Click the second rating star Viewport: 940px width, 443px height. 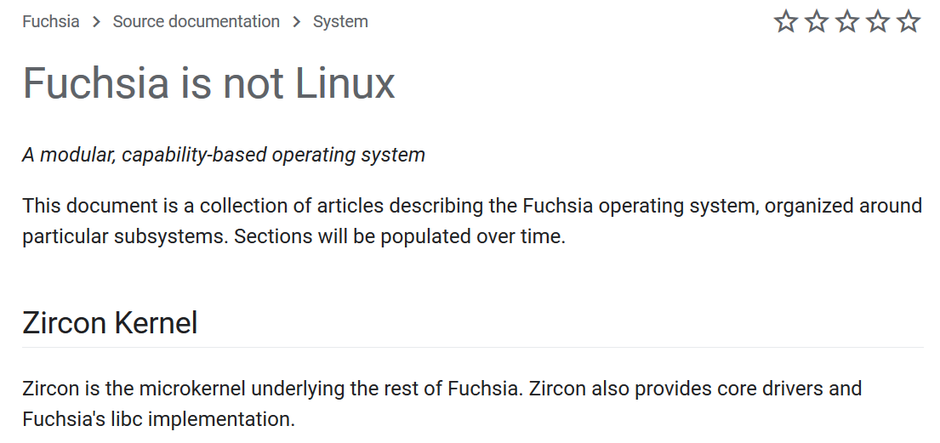click(817, 22)
